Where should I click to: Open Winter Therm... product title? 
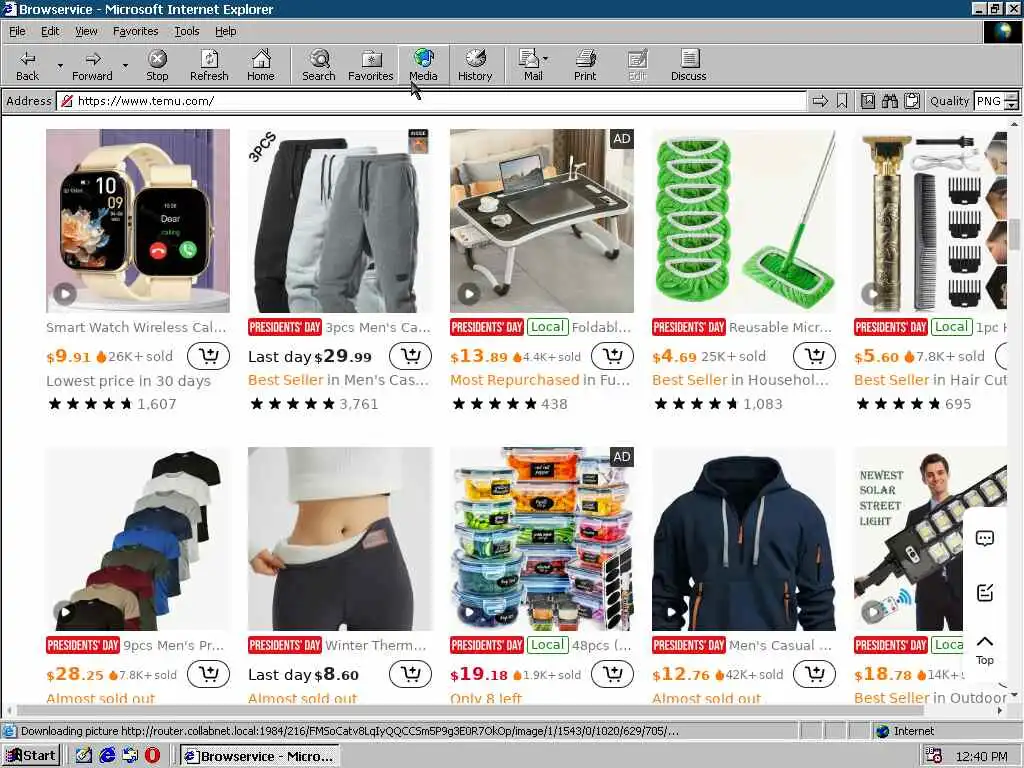376,645
